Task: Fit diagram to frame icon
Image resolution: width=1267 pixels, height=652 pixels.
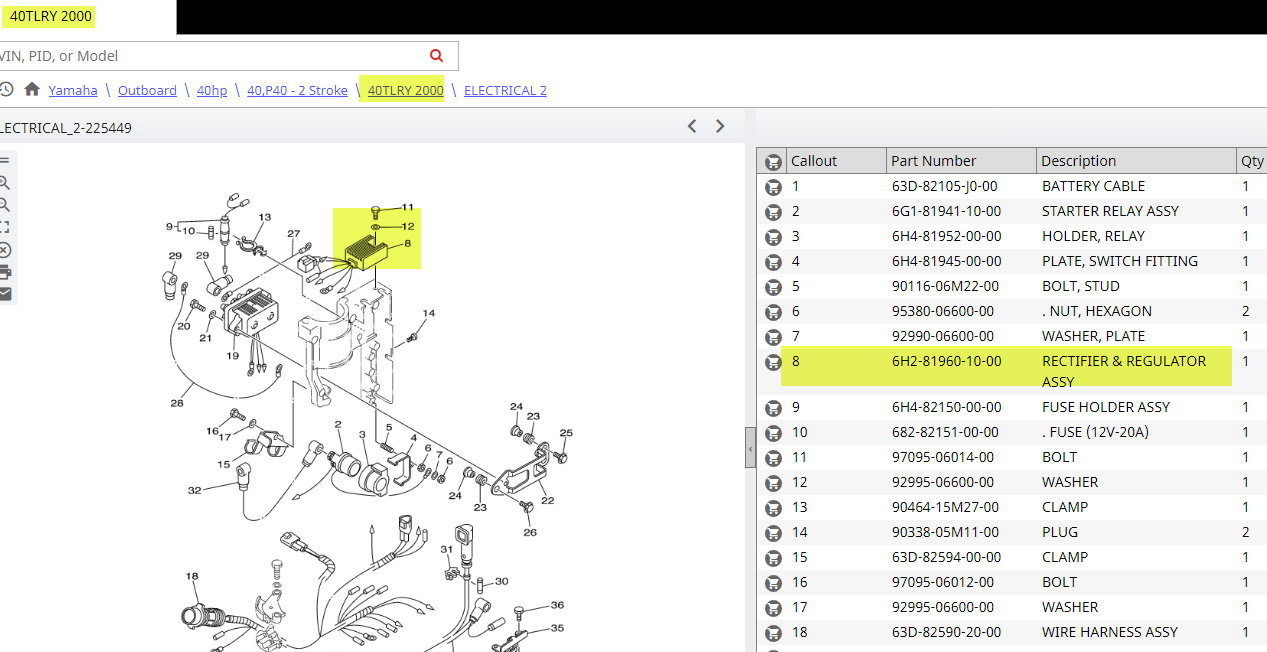Action: 4,227
